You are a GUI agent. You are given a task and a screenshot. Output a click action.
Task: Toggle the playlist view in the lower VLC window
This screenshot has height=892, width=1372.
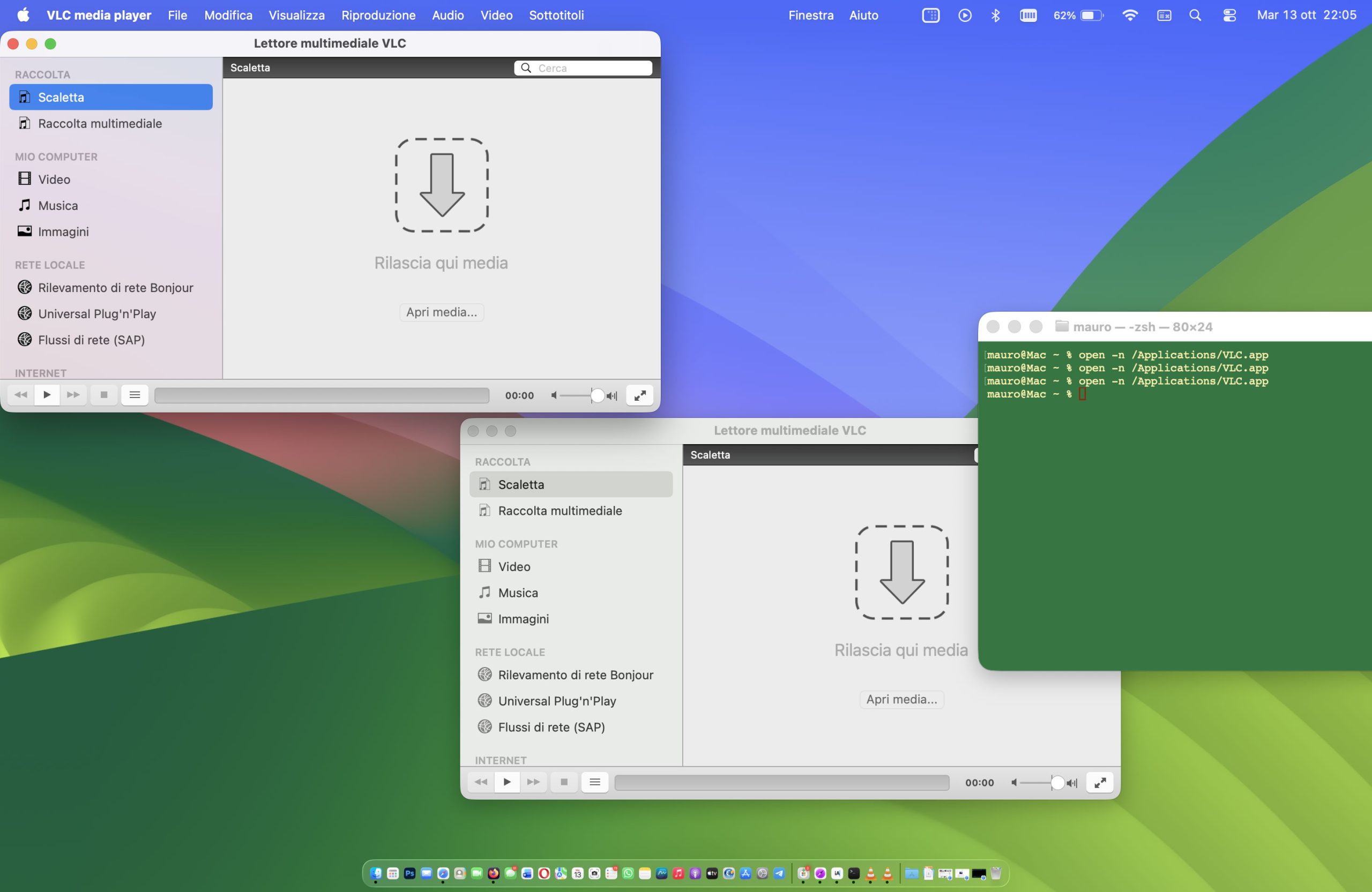tap(595, 783)
